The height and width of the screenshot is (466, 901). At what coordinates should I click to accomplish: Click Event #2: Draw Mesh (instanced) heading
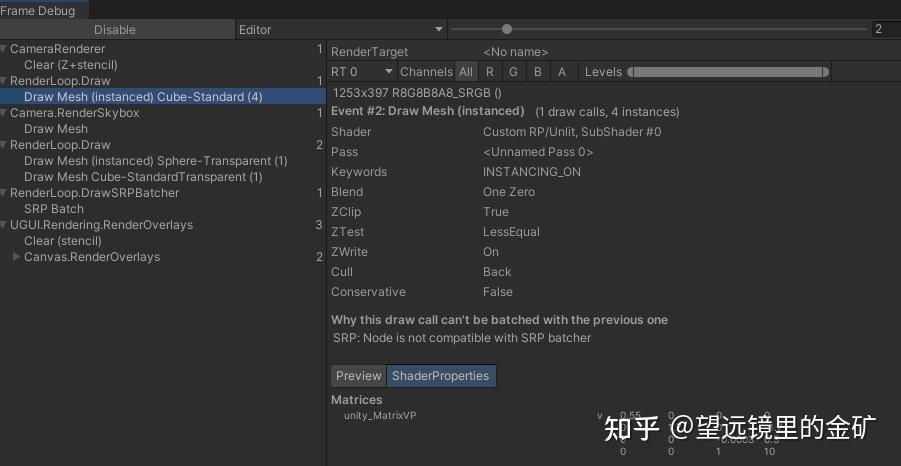click(428, 111)
